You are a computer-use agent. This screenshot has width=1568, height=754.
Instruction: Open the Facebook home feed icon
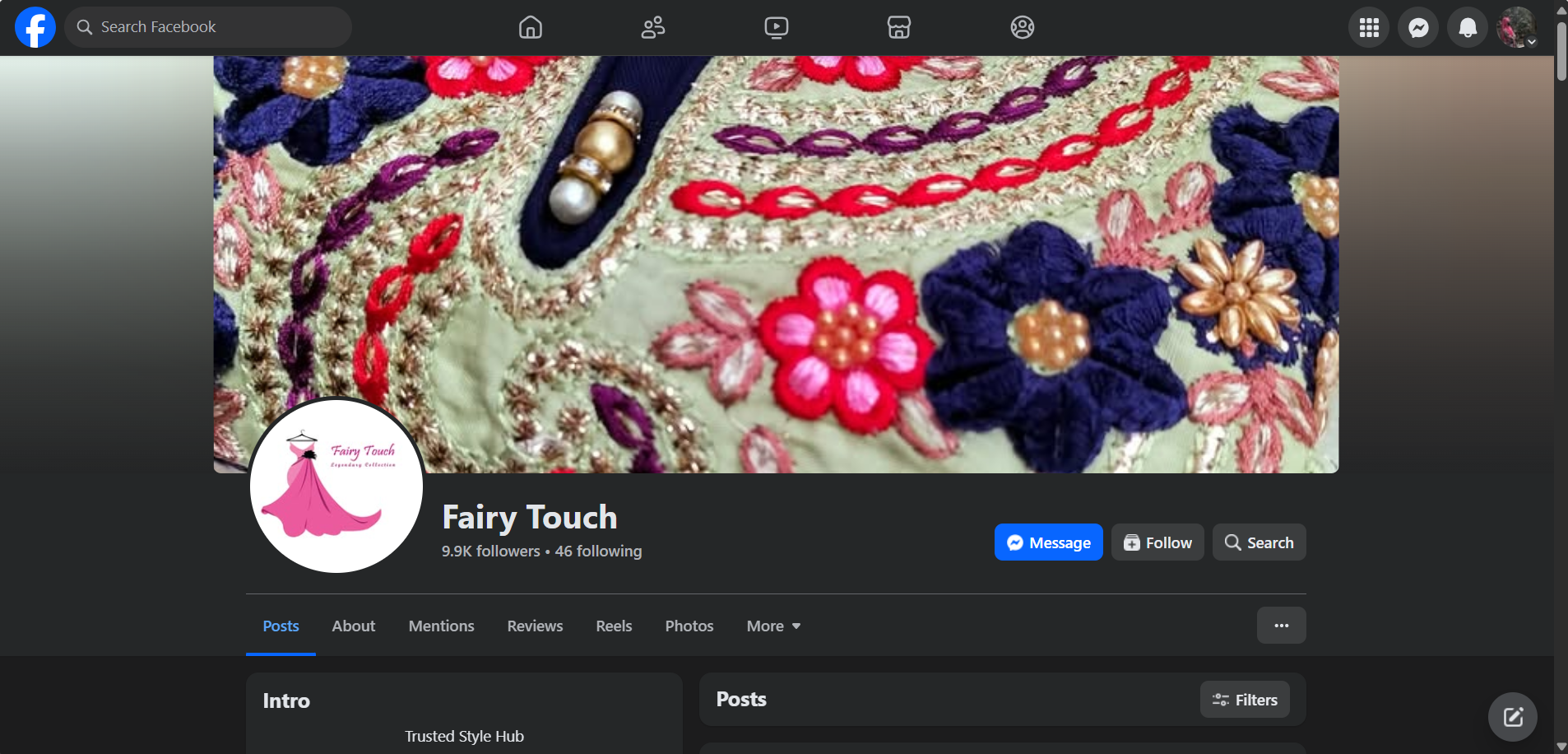point(530,26)
